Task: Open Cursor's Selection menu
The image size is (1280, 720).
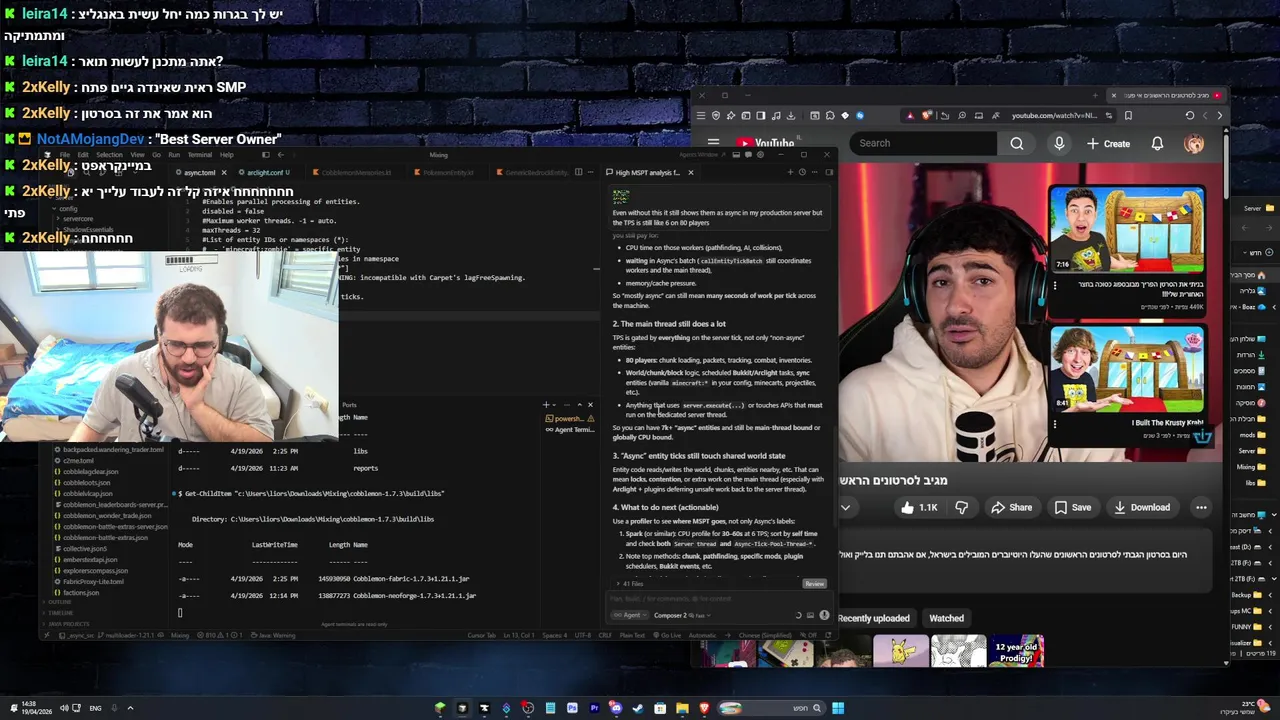Action: (x=109, y=155)
